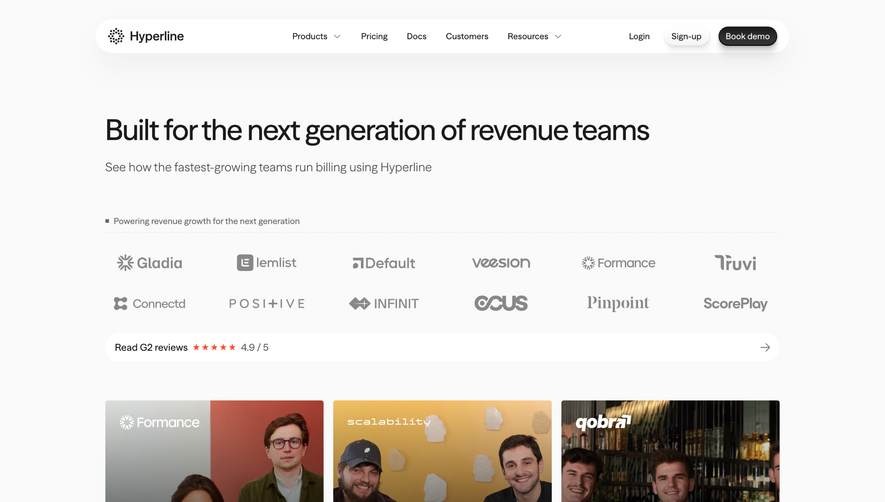This screenshot has height=502, width=885.
Task: Open the Formance customer story card
Action: click(214, 451)
